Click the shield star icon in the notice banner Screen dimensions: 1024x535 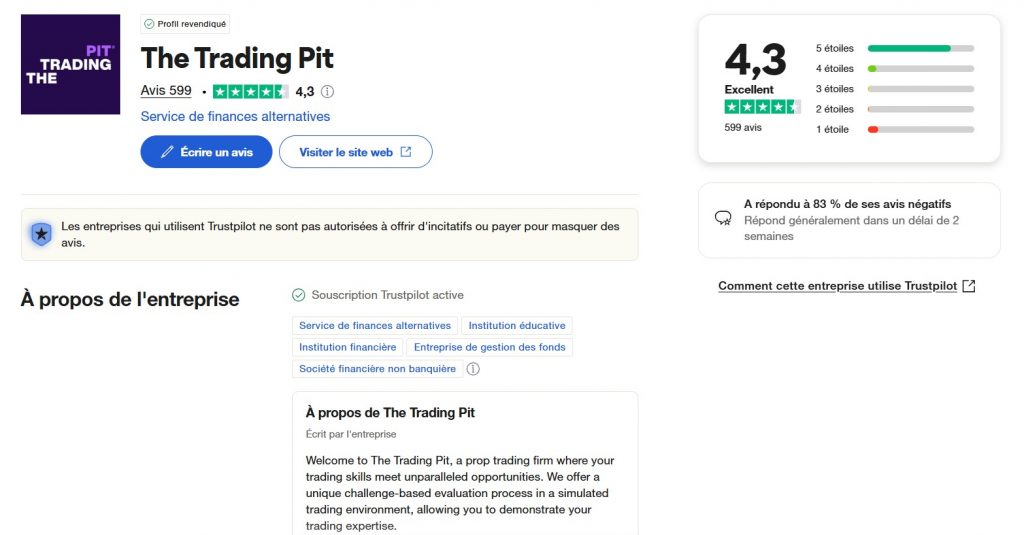pyautogui.click(x=41, y=234)
